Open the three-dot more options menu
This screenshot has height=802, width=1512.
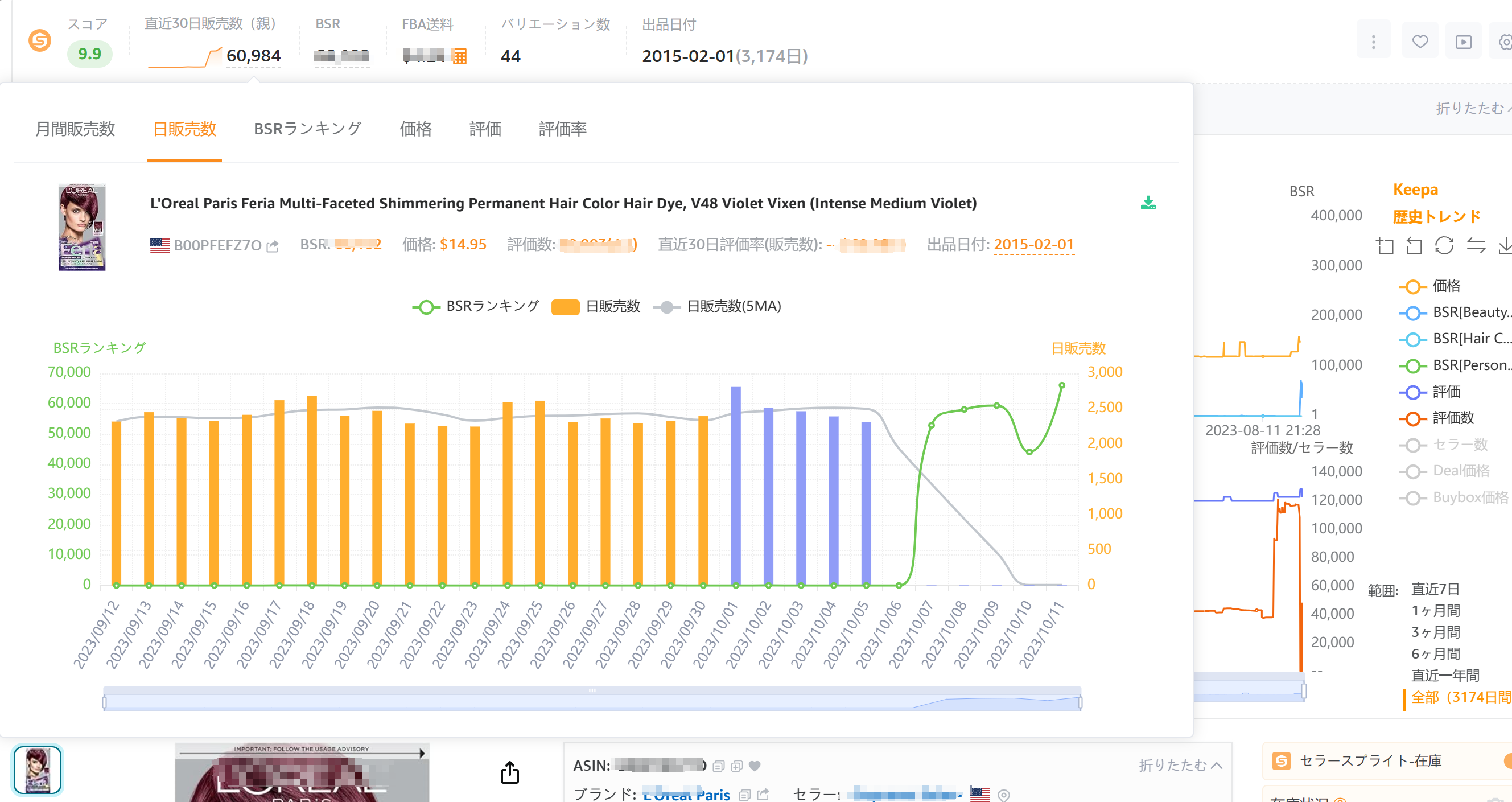pyautogui.click(x=1374, y=42)
